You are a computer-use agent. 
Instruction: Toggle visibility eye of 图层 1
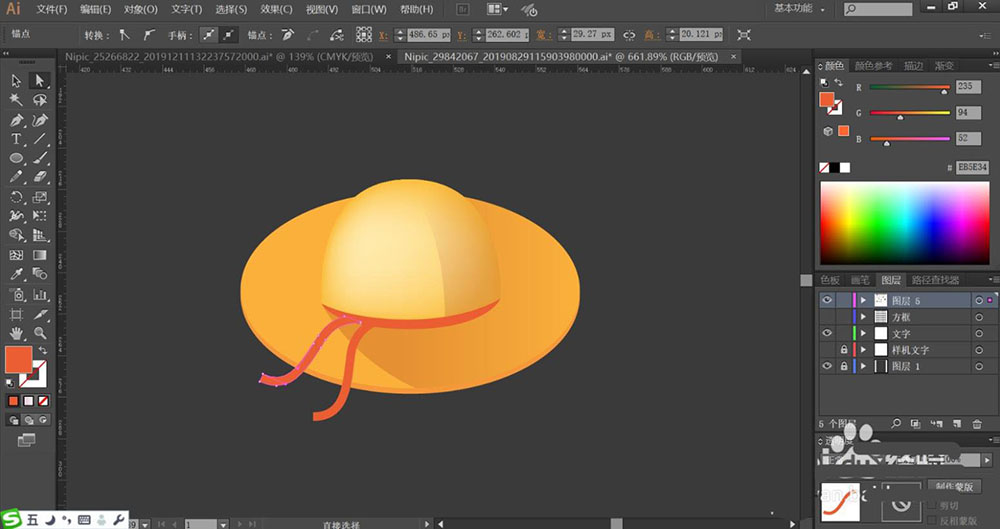pos(827,366)
